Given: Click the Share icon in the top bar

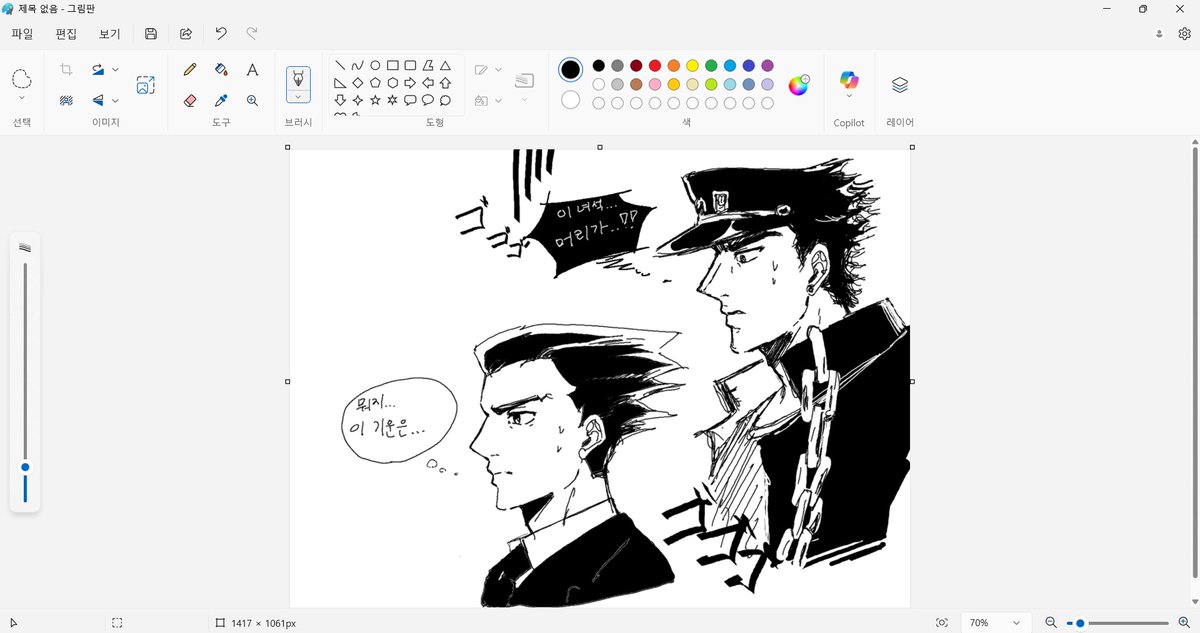Looking at the screenshot, I should point(186,33).
